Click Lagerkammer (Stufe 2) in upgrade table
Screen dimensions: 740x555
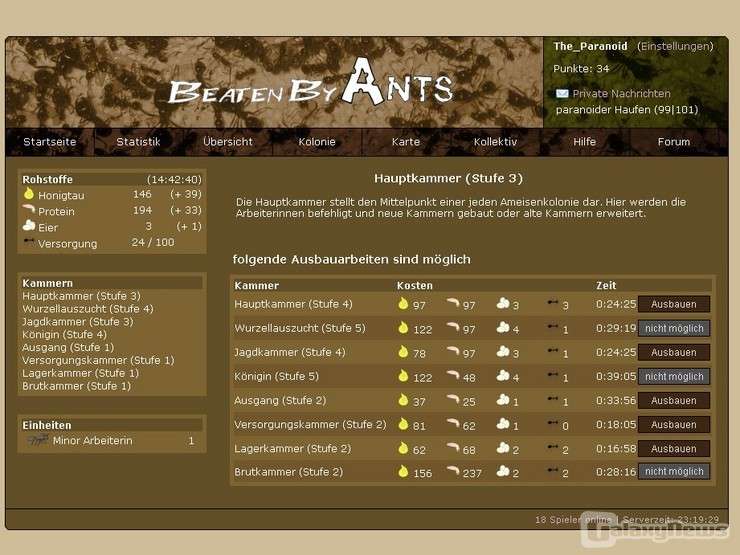coord(293,448)
